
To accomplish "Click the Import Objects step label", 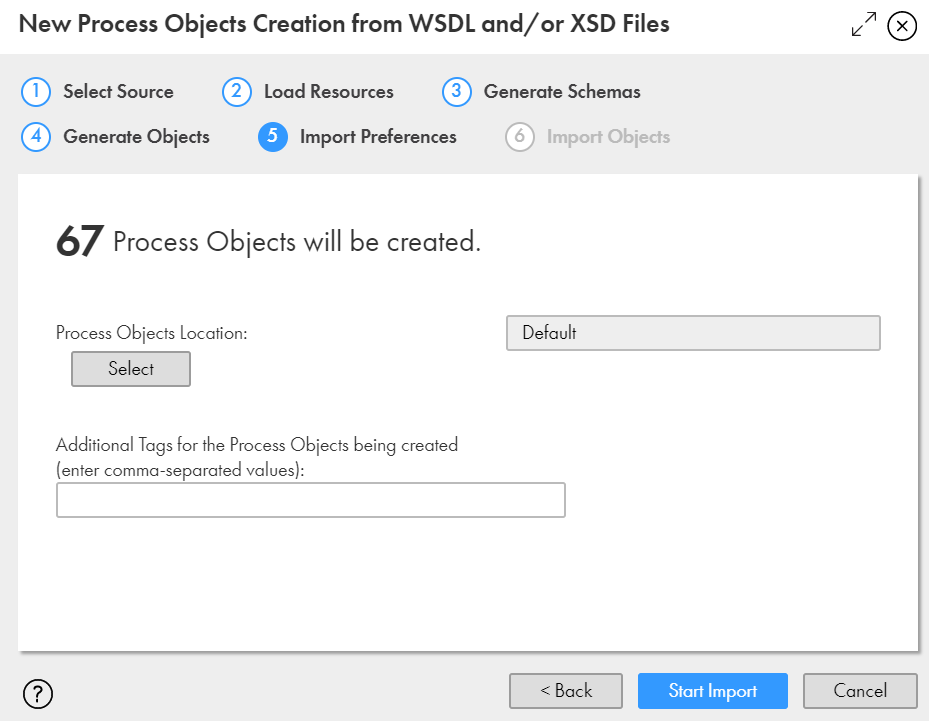I will pyautogui.click(x=608, y=137).
